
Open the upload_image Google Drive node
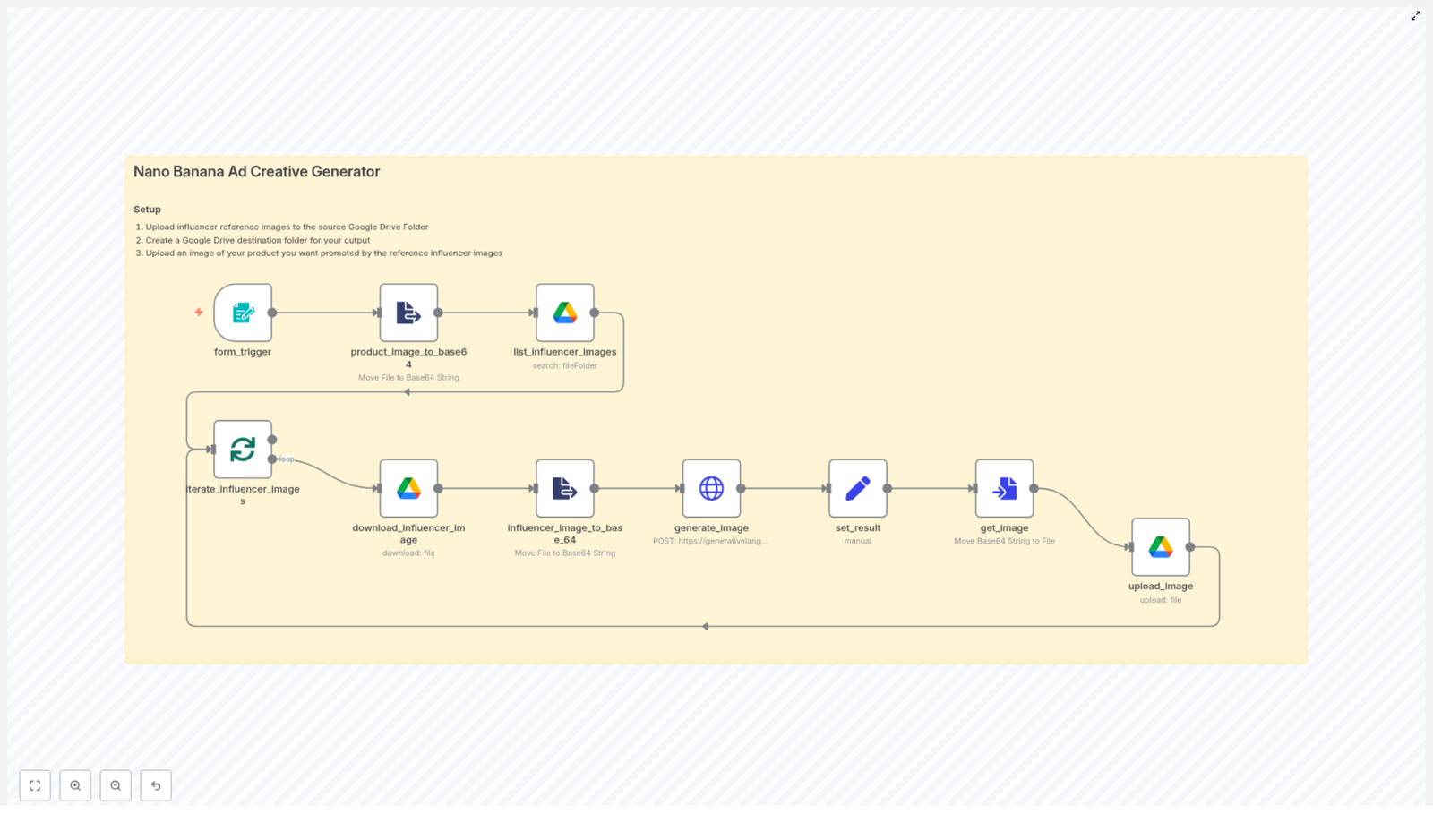point(1160,546)
